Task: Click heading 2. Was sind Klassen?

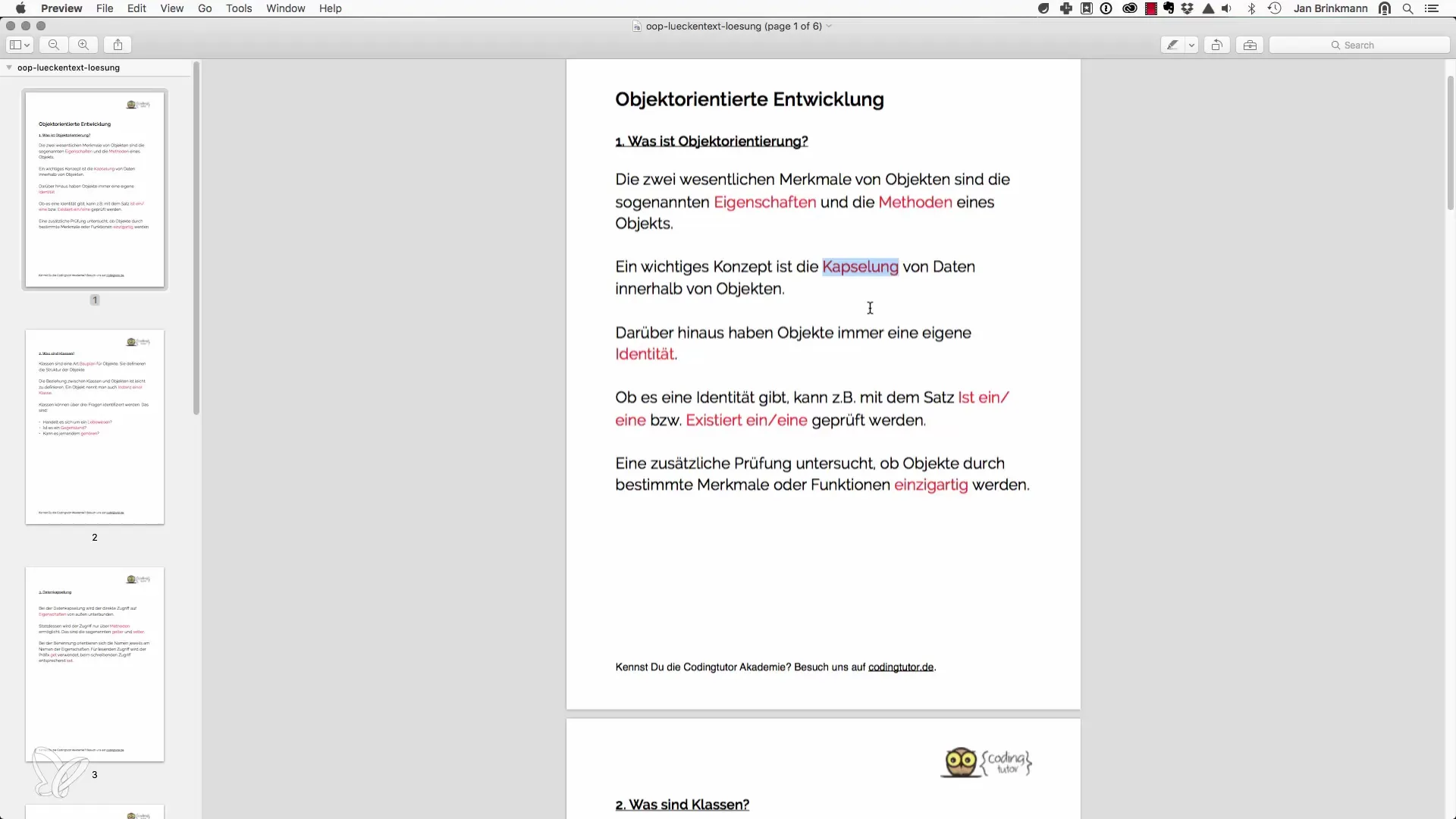Action: 682,805
